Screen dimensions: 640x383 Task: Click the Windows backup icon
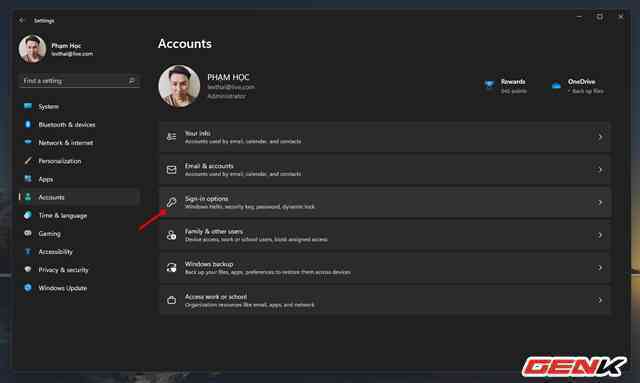(x=171, y=267)
